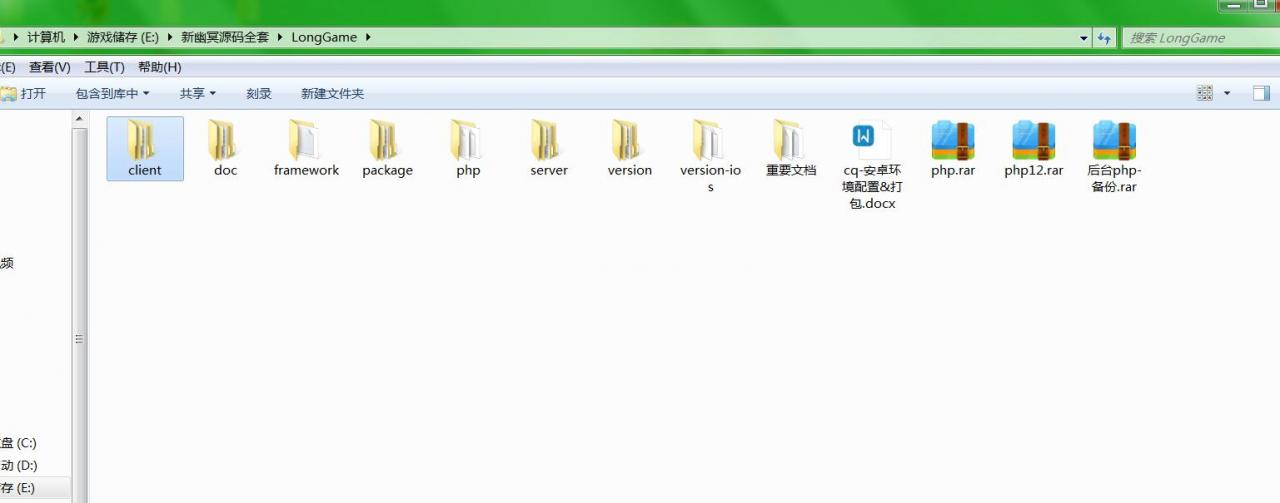Select the version-ios folder icon
Screen dimensions: 1280x503
click(710, 140)
